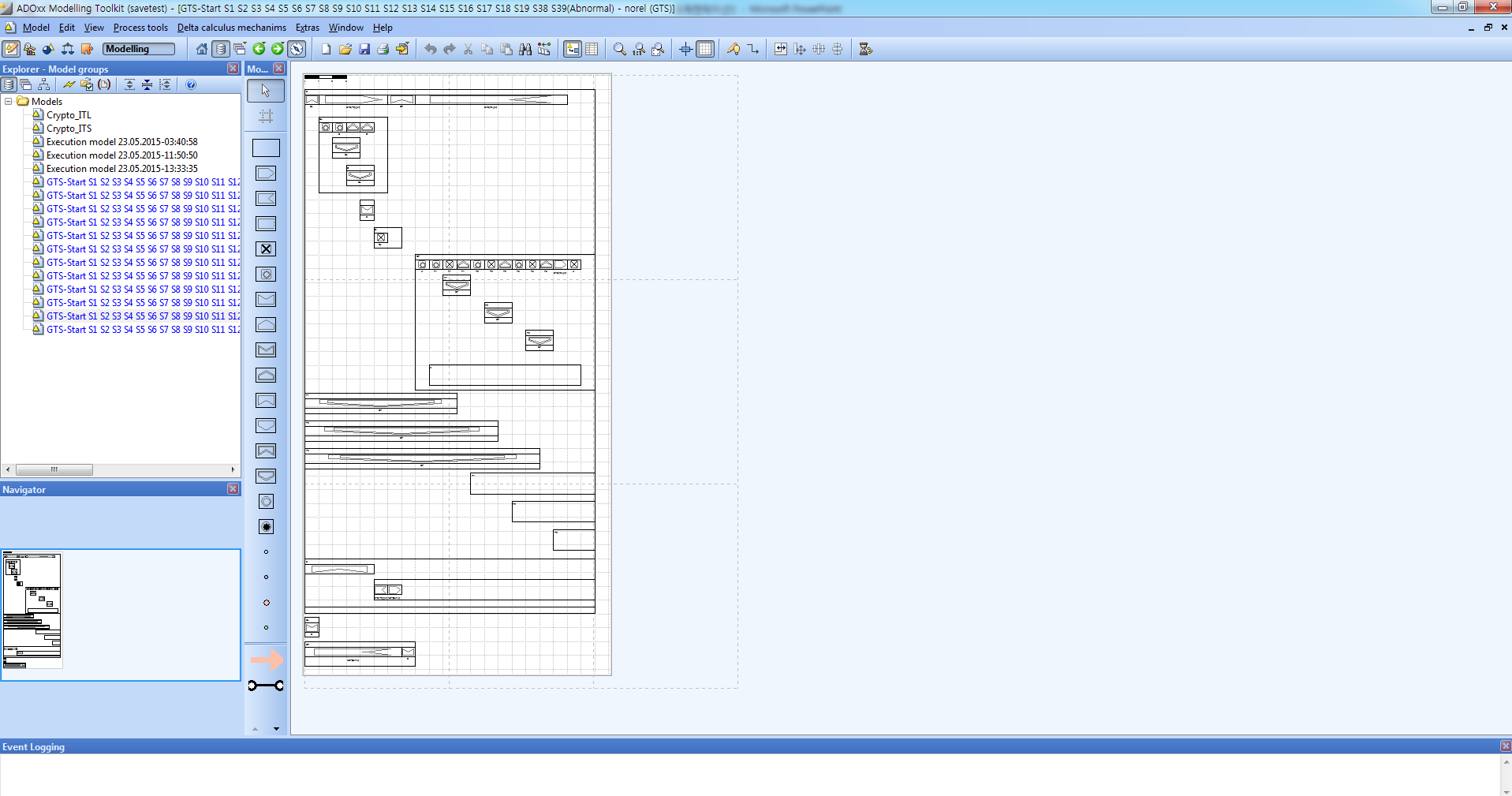Select the two-ended circle line connector
The width and height of the screenshot is (1512, 796).
[266, 686]
